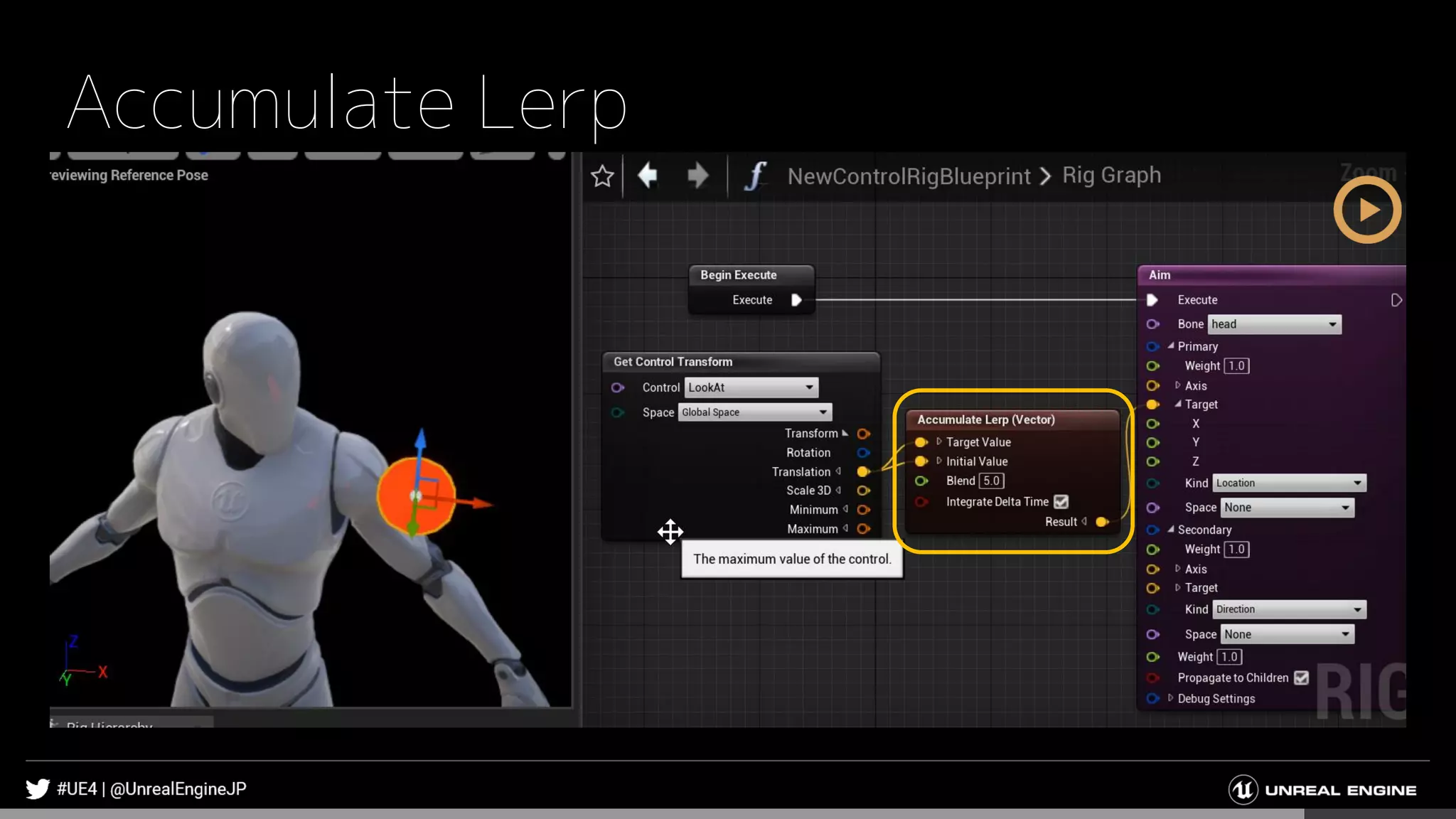Click the Twitter bird icon
1456x819 pixels.
pyautogui.click(x=38, y=788)
